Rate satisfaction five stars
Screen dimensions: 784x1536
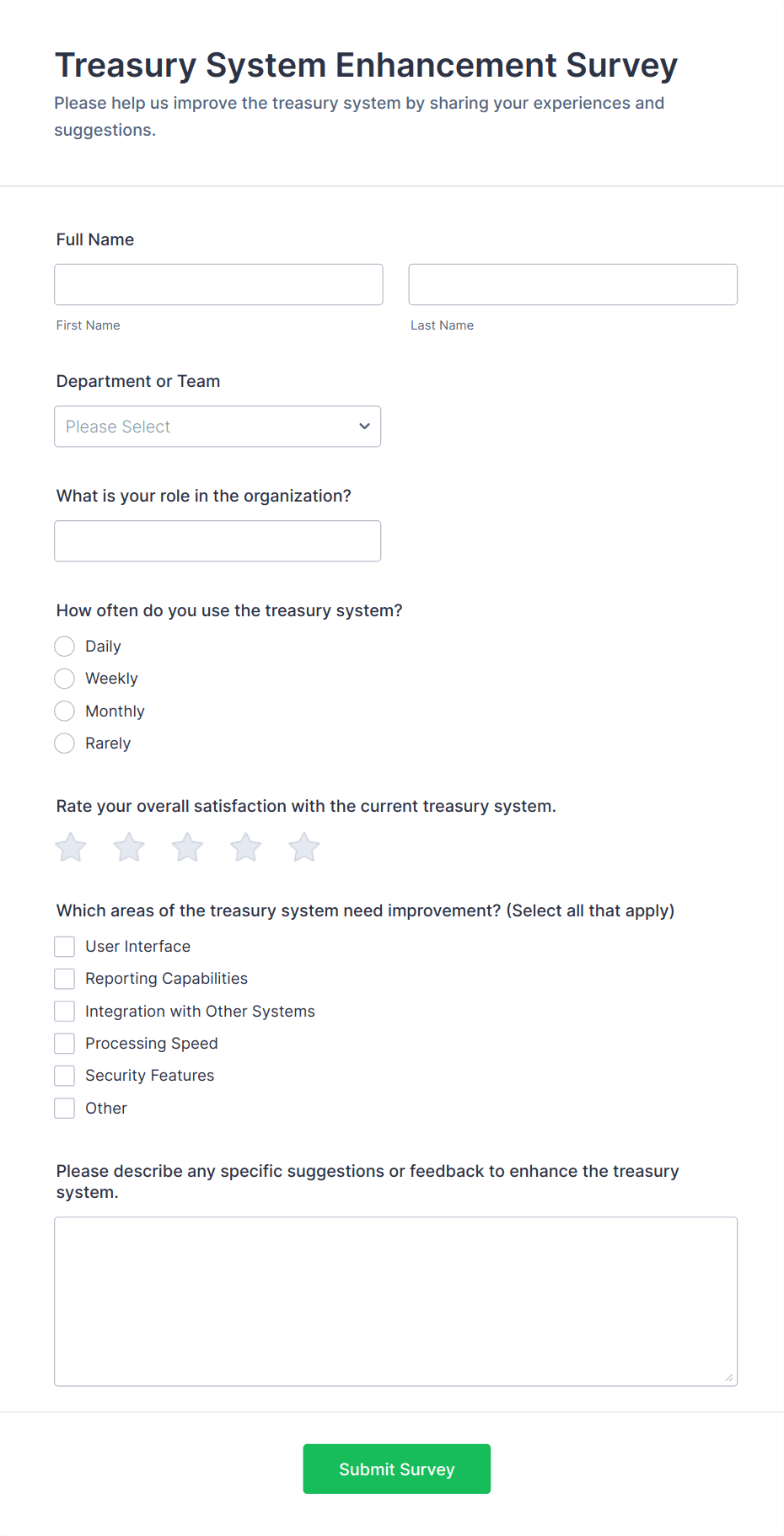[x=304, y=847]
